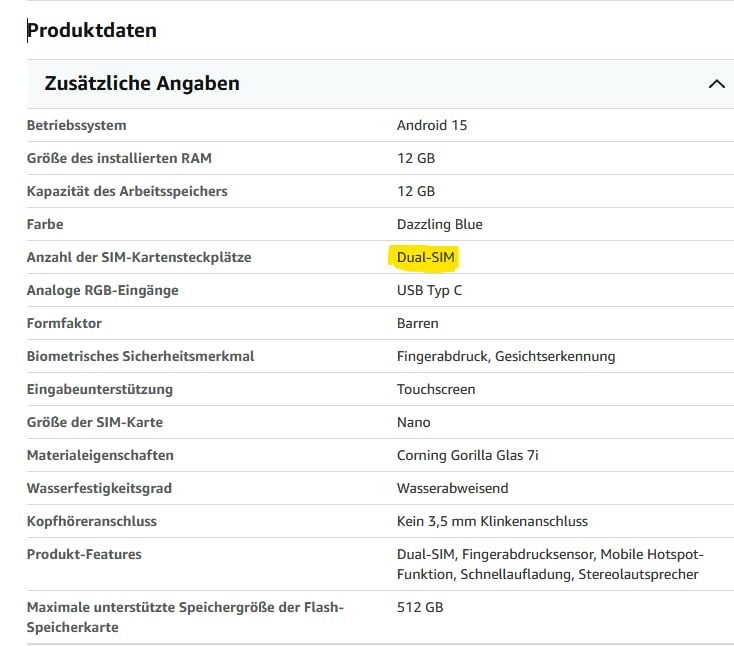Select the Betriebssystem label
The image size is (734, 646).
[77, 125]
